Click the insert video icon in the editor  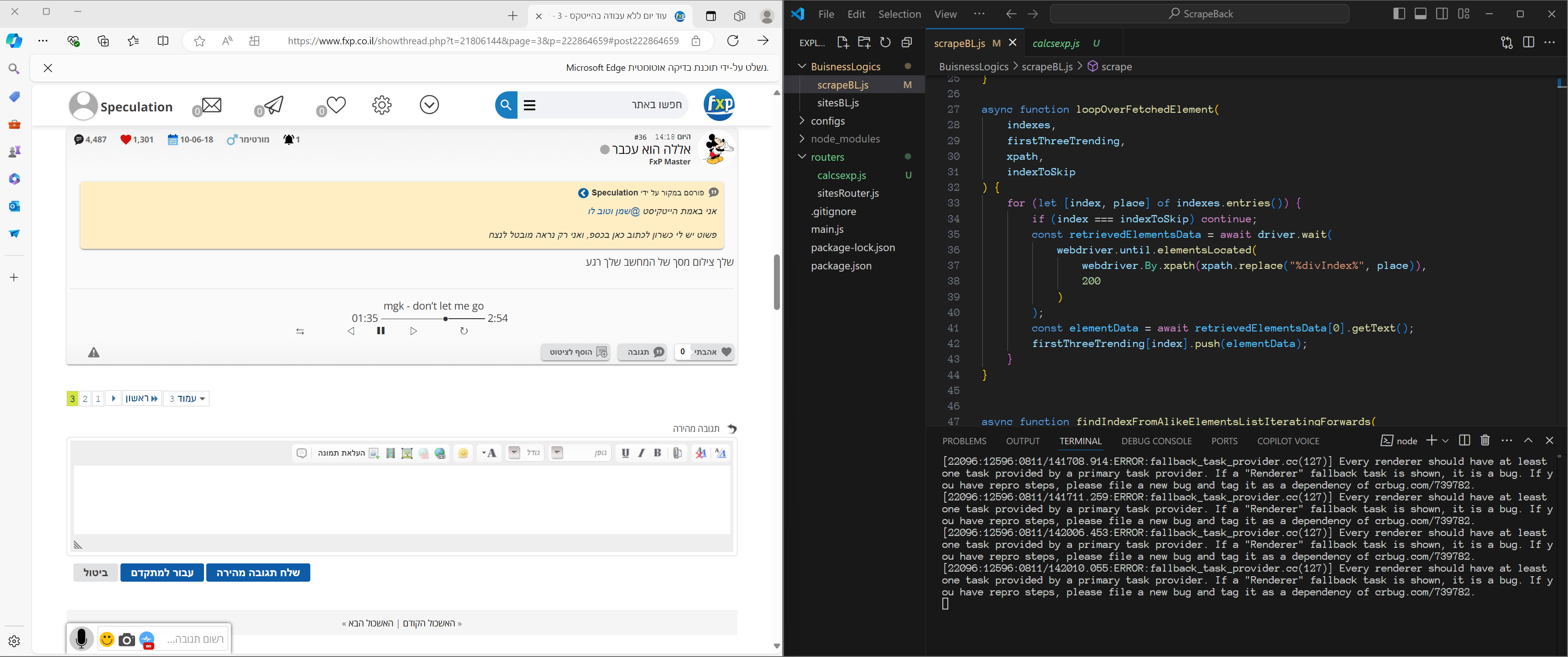391,453
